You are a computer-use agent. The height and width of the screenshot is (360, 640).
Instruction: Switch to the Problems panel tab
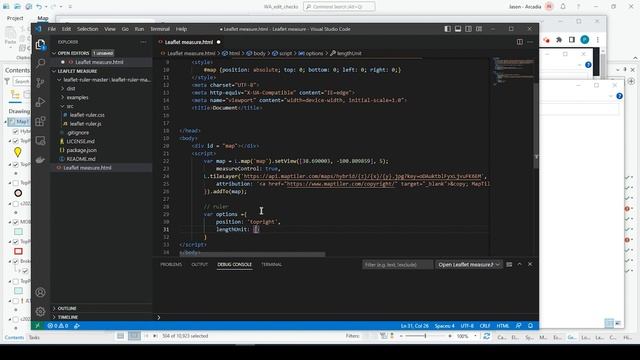tap(171, 264)
